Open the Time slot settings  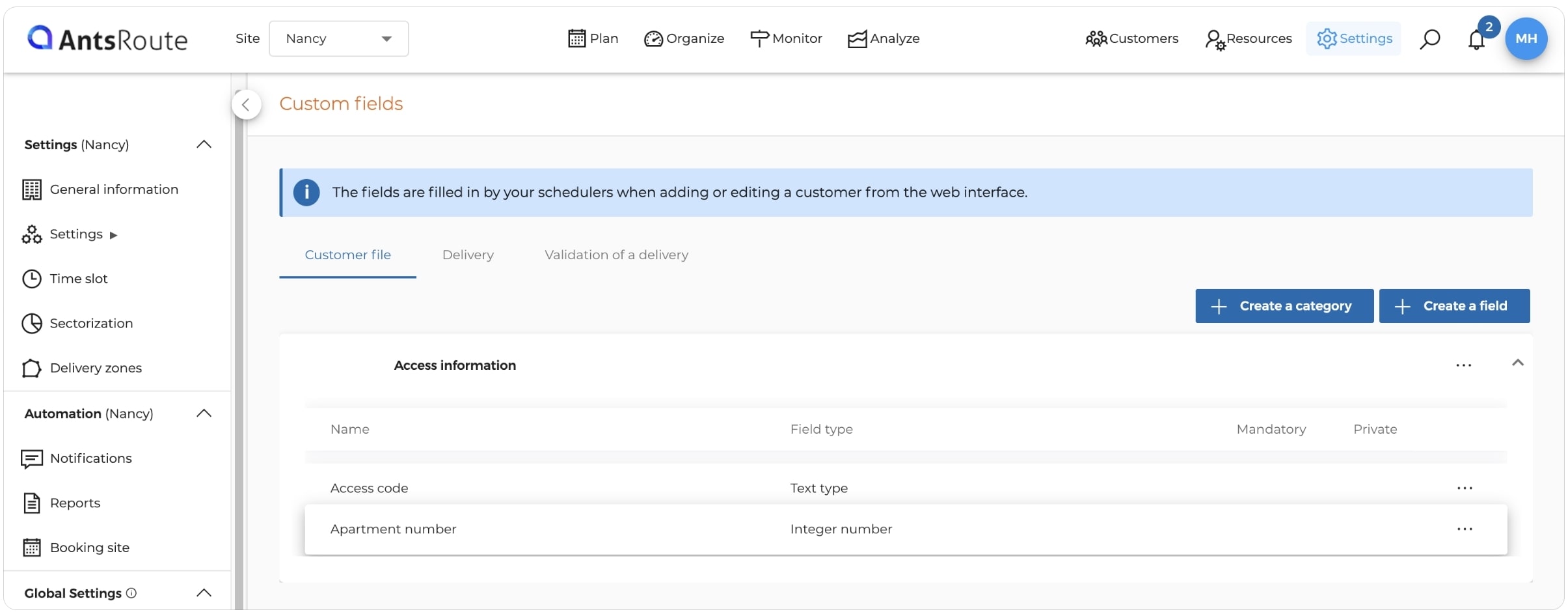pos(65,279)
